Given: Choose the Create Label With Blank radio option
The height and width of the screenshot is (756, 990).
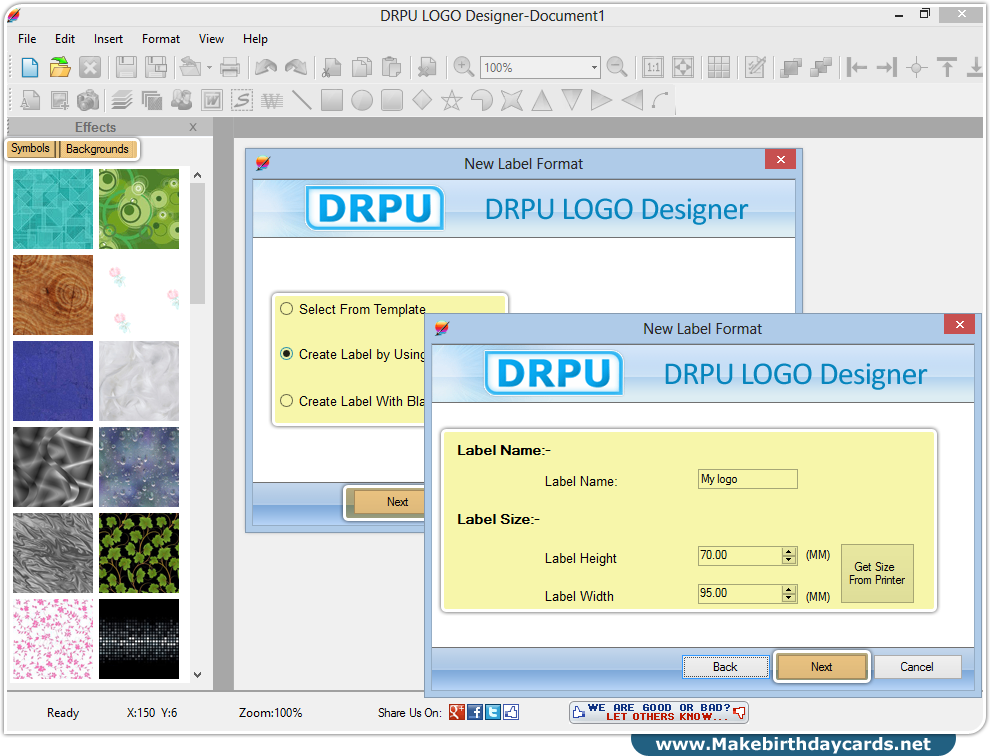Looking at the screenshot, I should tap(287, 400).
